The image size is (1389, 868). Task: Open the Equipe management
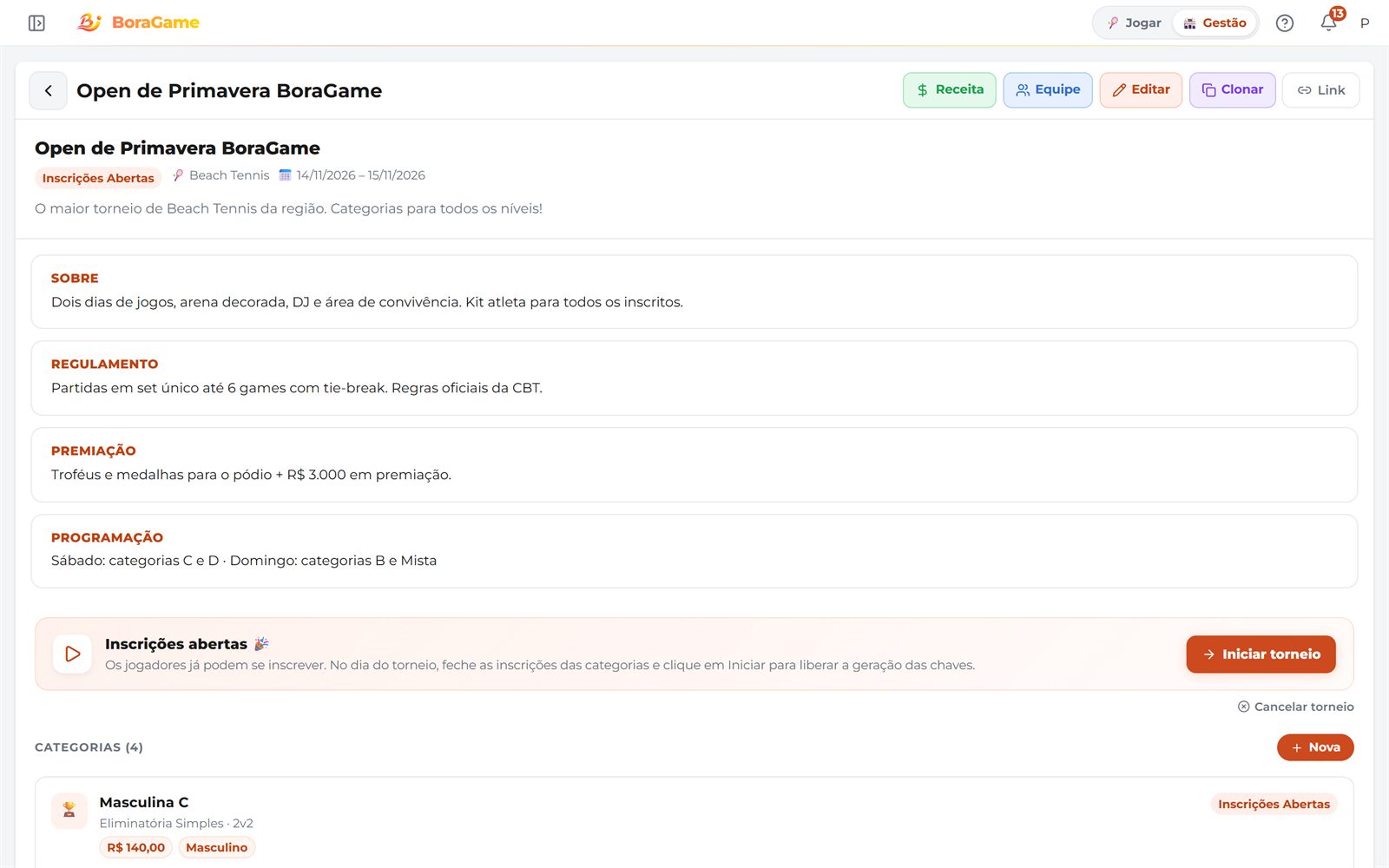click(x=1048, y=90)
